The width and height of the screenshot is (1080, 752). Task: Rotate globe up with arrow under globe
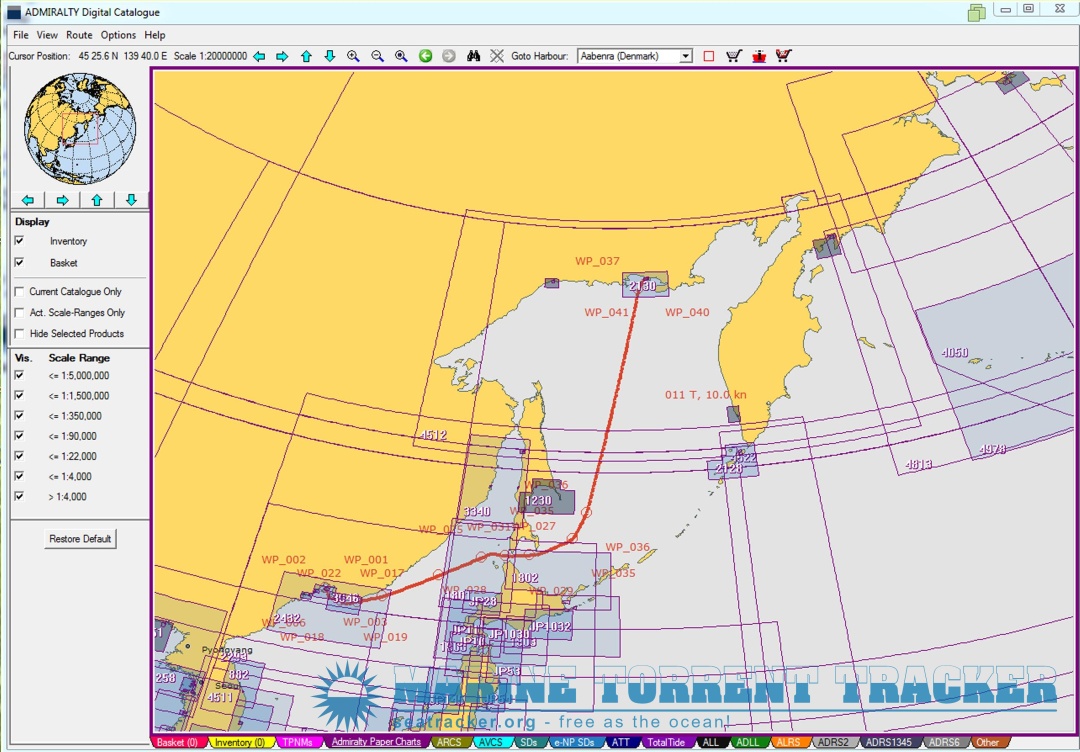pos(97,200)
